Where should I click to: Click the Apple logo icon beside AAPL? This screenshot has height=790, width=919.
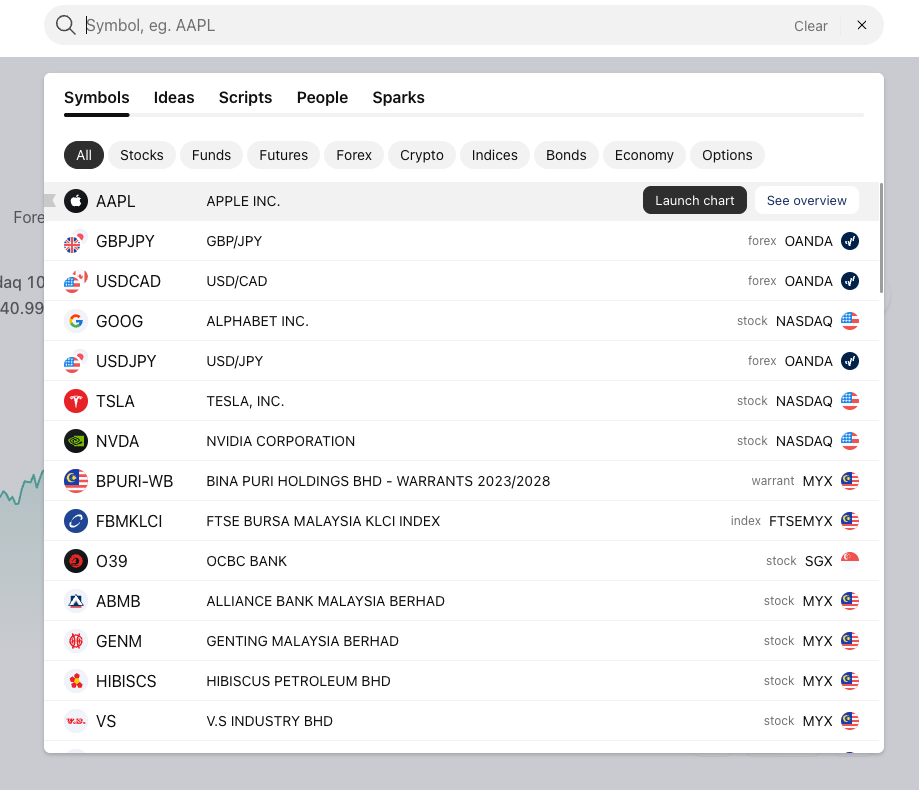[x=76, y=201]
